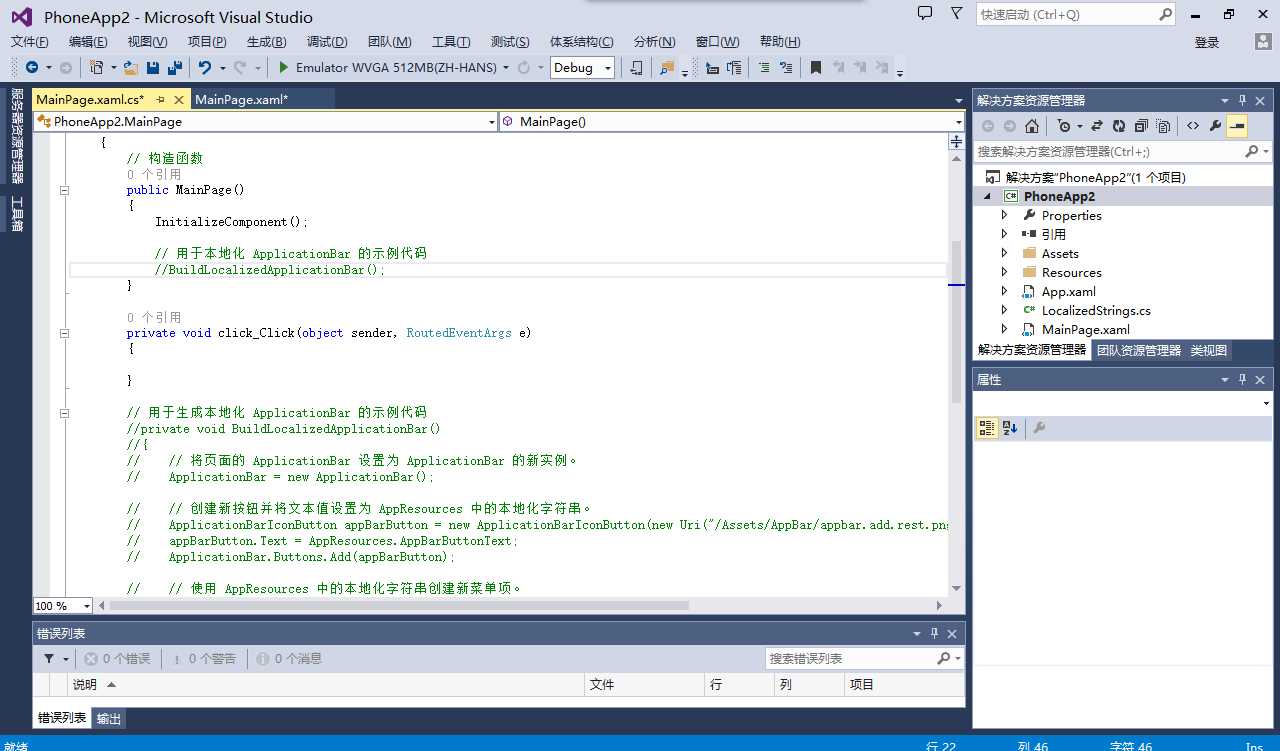Click Property Pages wrench in Properties panel
The image size is (1280, 751).
[1039, 428]
